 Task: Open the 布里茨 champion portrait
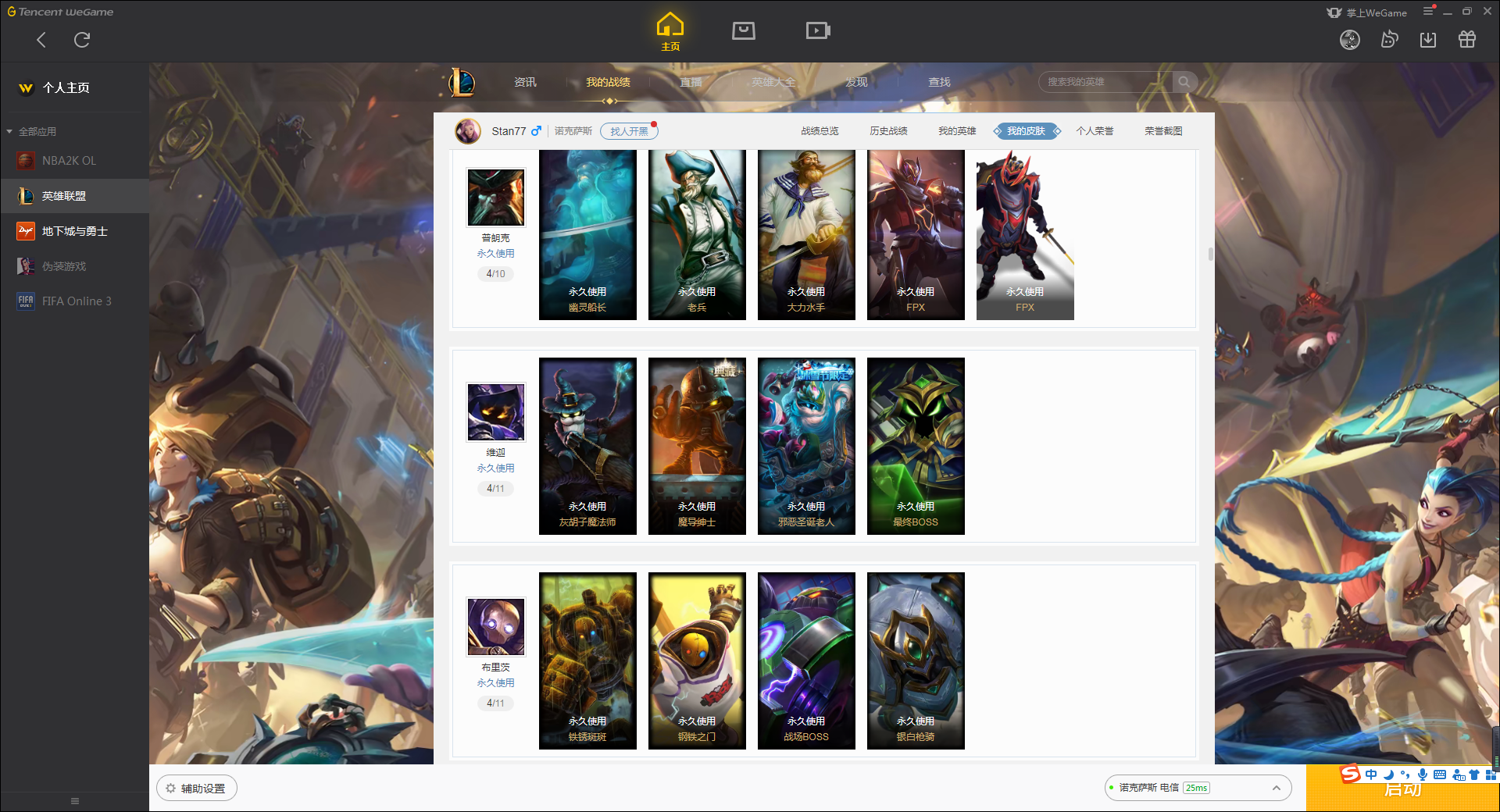pyautogui.click(x=496, y=626)
